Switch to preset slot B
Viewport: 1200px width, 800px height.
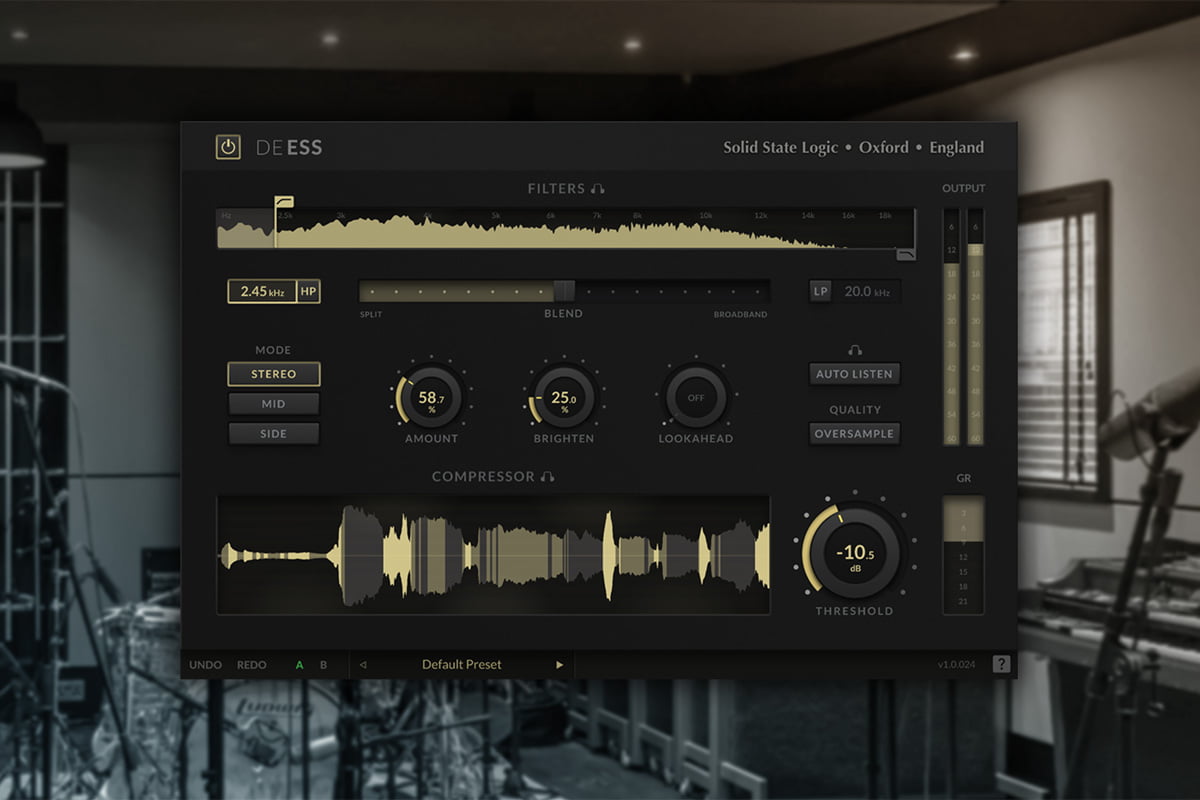323,665
